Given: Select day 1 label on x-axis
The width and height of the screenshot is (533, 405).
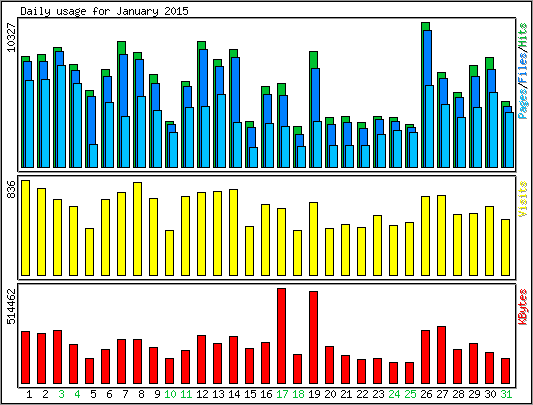Looking at the screenshot, I should (x=29, y=394).
